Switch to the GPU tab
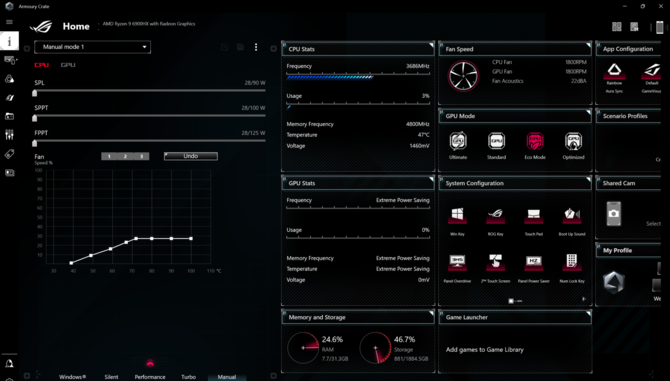670x381 pixels. coord(68,65)
